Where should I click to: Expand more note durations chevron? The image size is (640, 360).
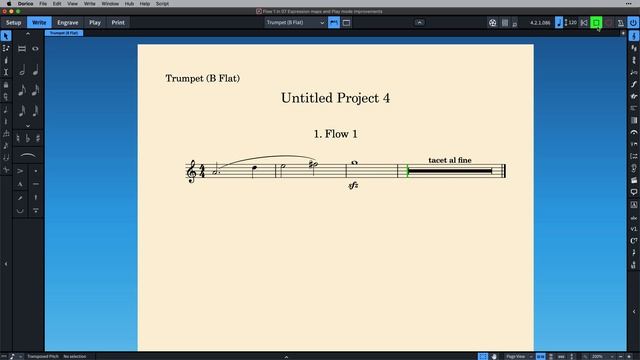click(x=28, y=126)
